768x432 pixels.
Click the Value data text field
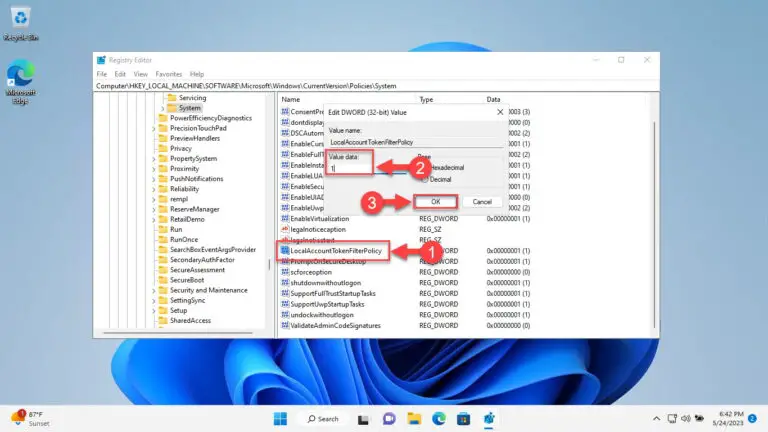tap(350, 169)
